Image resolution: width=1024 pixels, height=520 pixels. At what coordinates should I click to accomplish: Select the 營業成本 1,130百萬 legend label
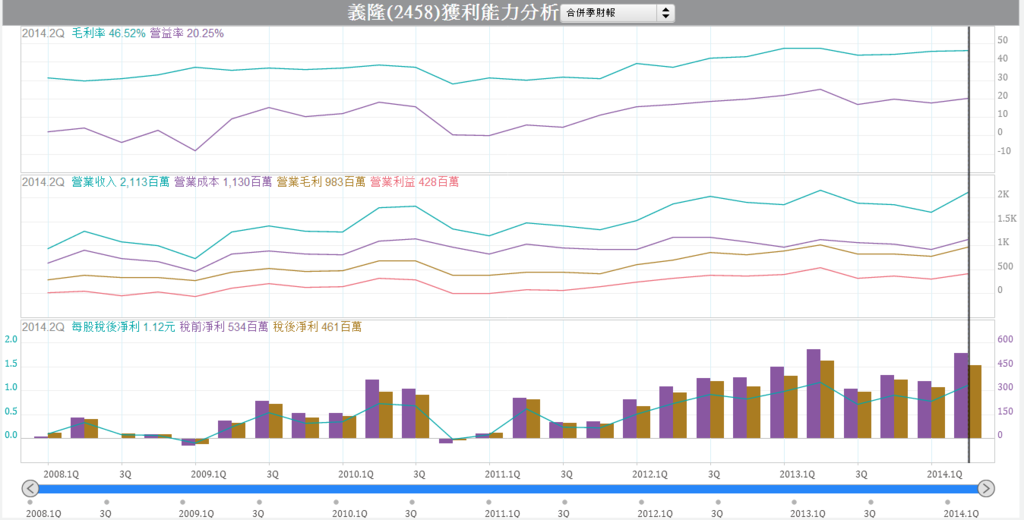tap(223, 182)
